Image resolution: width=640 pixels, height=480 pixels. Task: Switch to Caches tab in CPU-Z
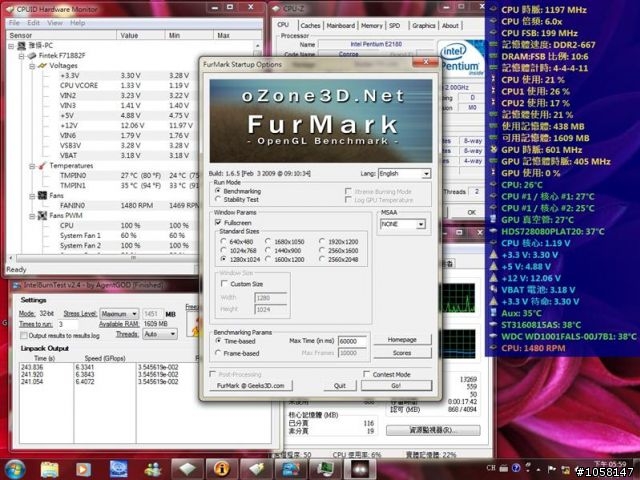pos(310,25)
